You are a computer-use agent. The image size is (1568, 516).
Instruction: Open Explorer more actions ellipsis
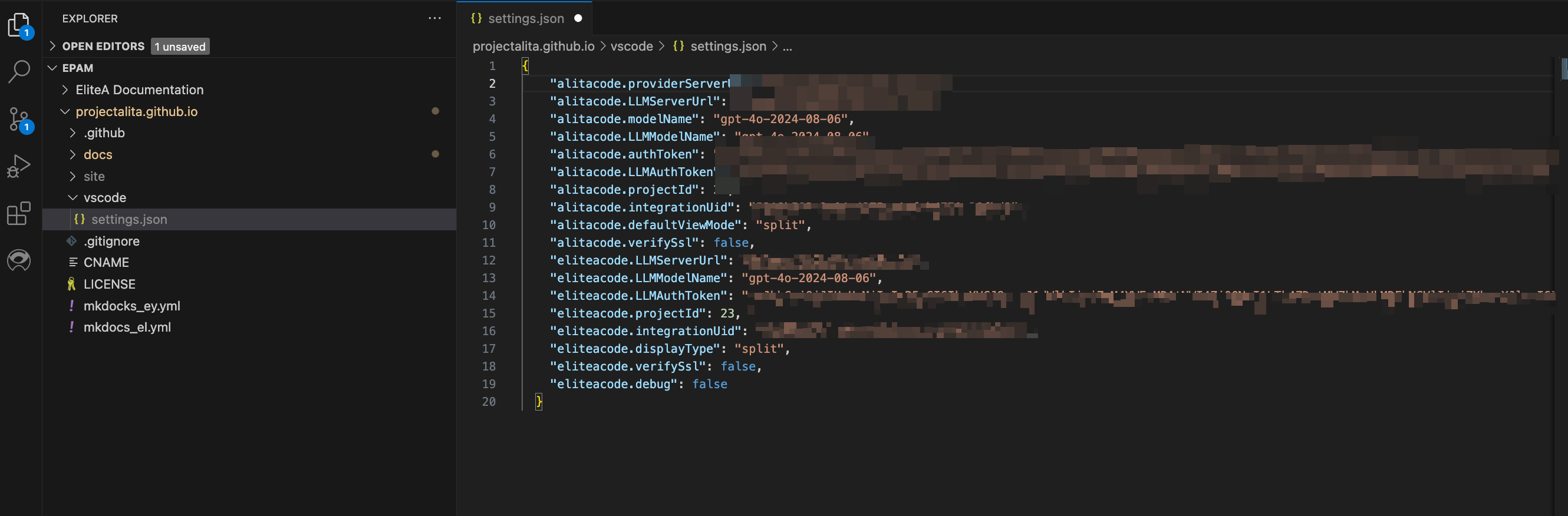coord(434,18)
